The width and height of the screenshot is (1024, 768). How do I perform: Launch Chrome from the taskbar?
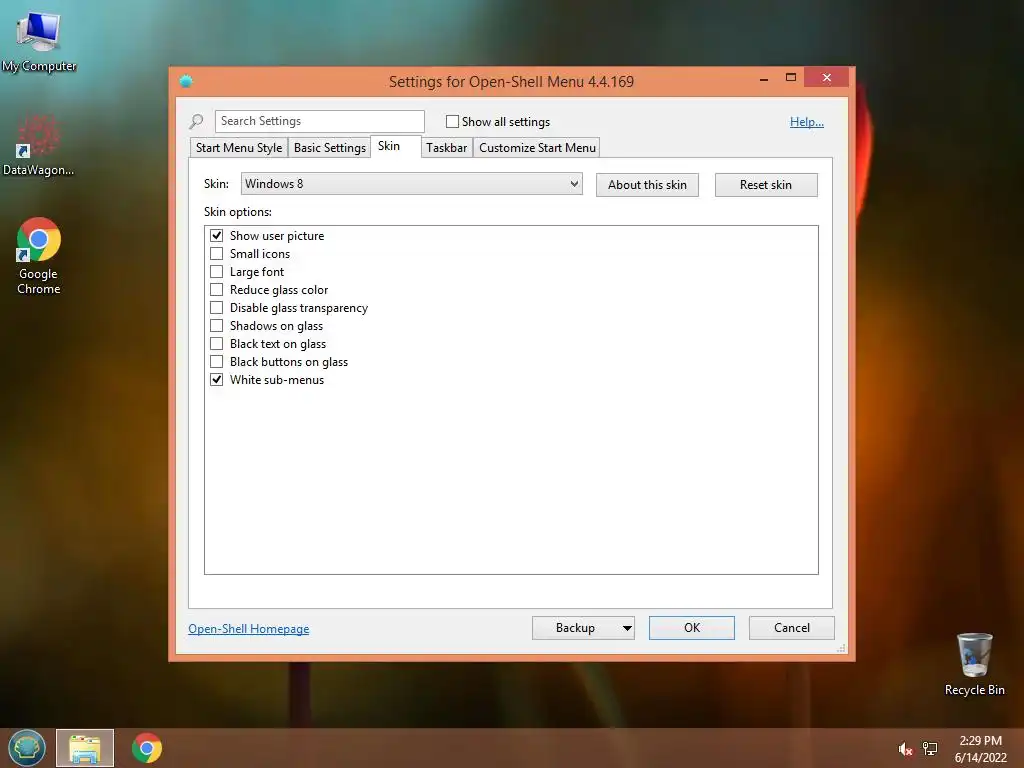(x=147, y=748)
